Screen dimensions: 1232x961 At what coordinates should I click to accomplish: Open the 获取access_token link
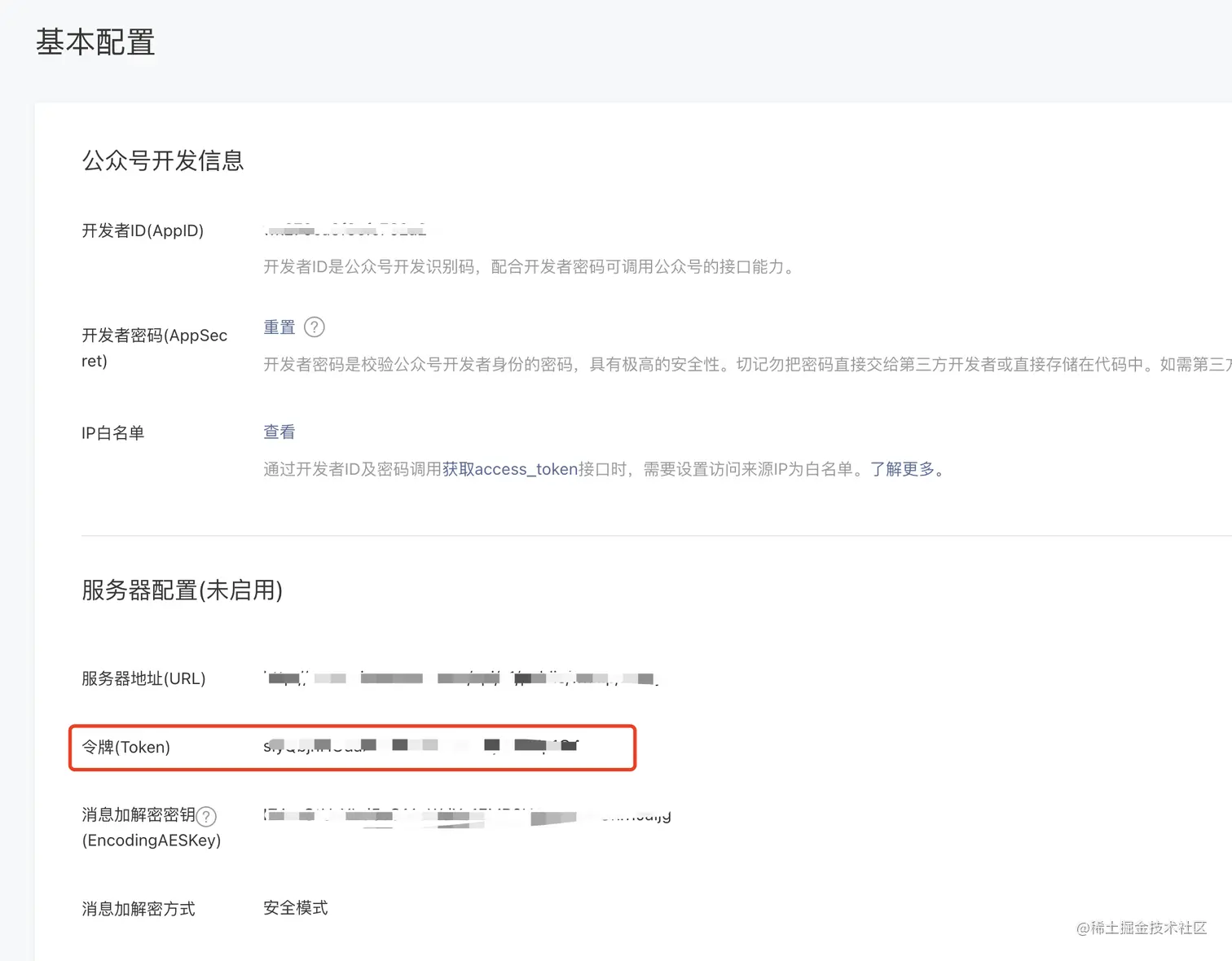point(510,469)
